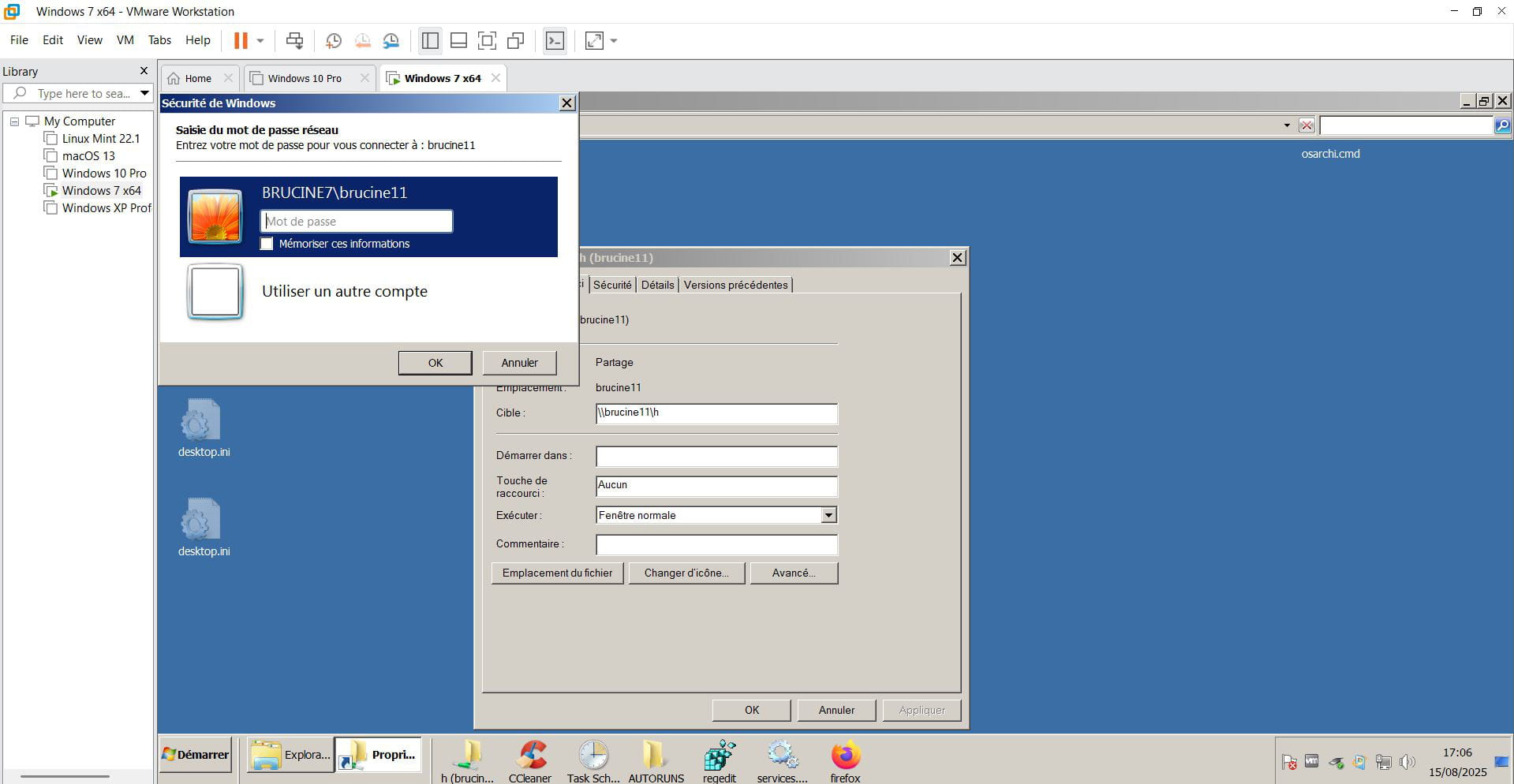This screenshot has height=784, width=1514.
Task: Select macOS 13 in the library
Action: [x=88, y=156]
